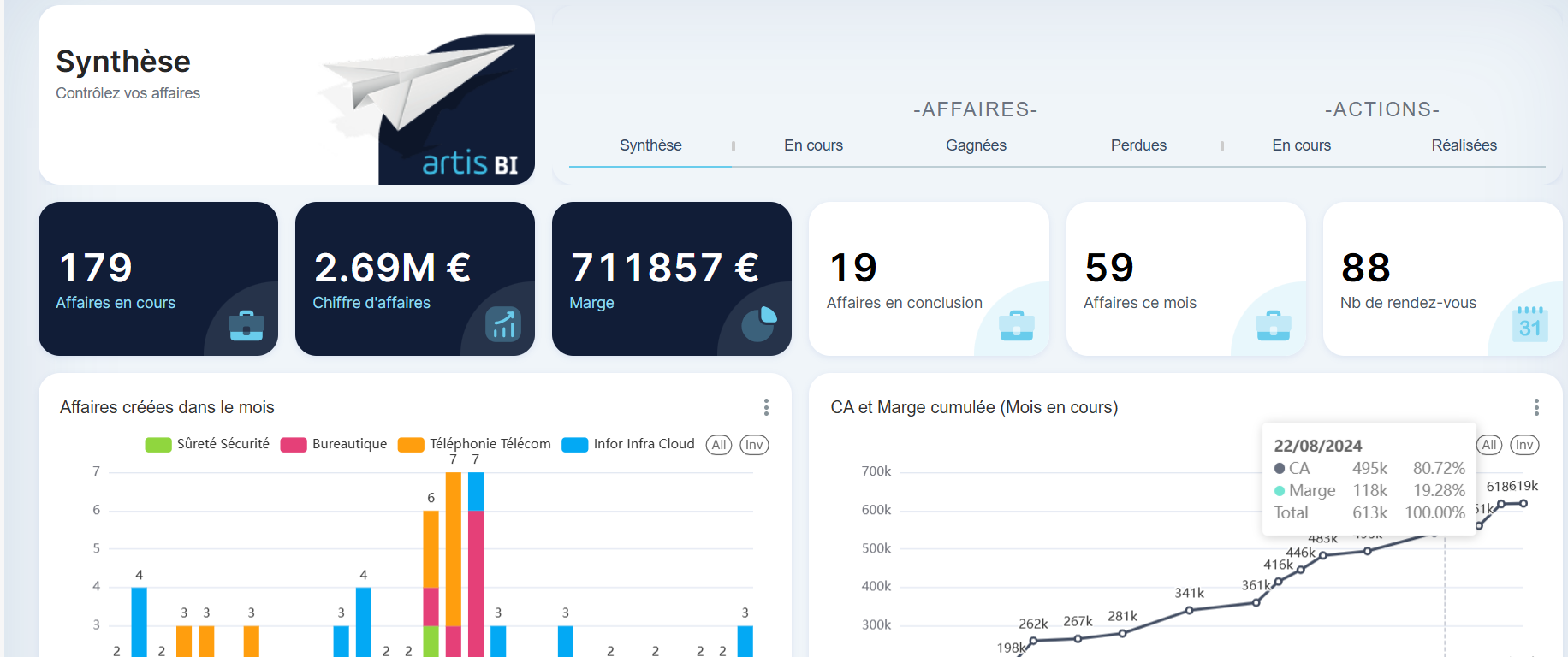Switch to Affaires En cours tab
Viewport: 1568px width, 657px height.
tap(813, 145)
